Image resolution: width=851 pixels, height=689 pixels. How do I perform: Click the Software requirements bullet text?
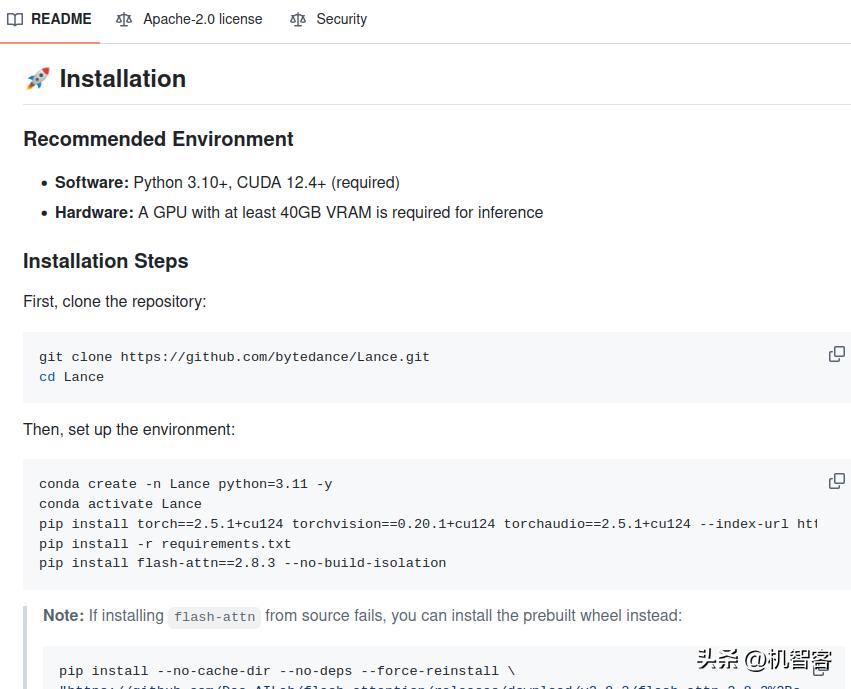click(227, 182)
